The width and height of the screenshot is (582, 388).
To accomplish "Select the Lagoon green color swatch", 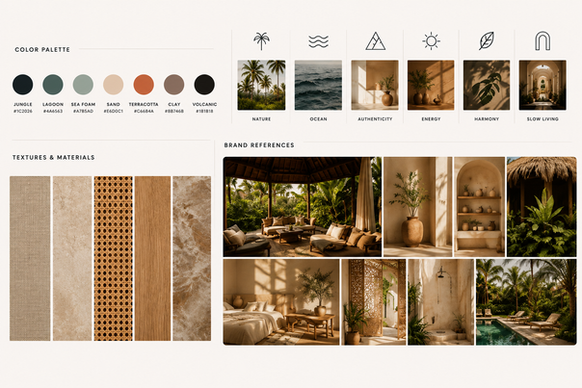I will (x=53, y=84).
